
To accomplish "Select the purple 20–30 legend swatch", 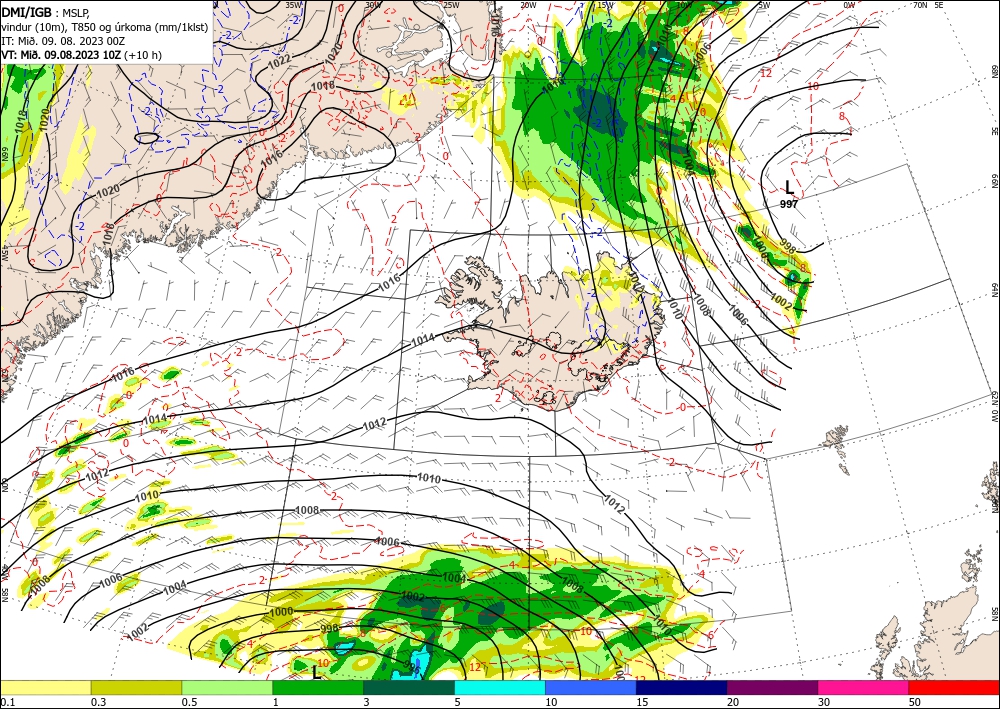I will (x=772, y=687).
